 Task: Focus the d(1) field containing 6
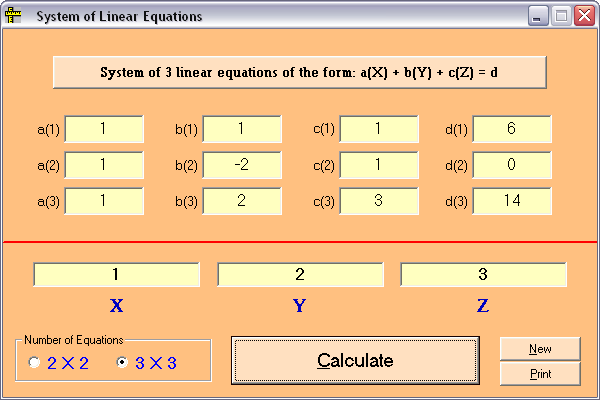coord(512,129)
